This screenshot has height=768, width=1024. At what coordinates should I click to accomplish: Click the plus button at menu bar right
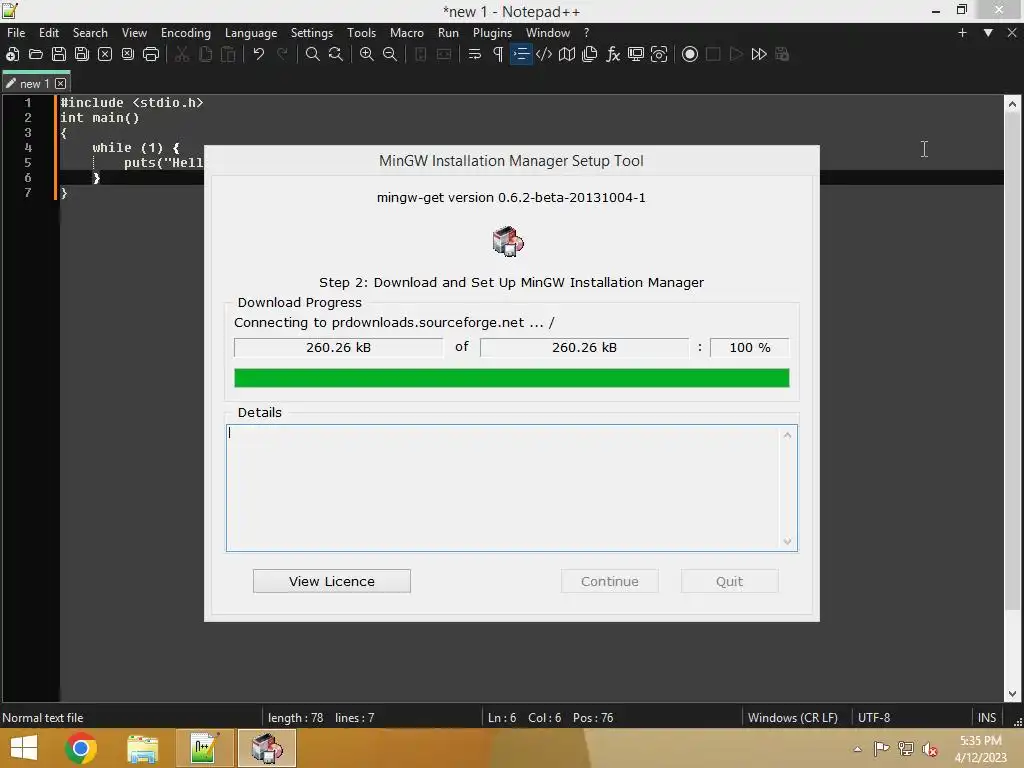(x=962, y=33)
